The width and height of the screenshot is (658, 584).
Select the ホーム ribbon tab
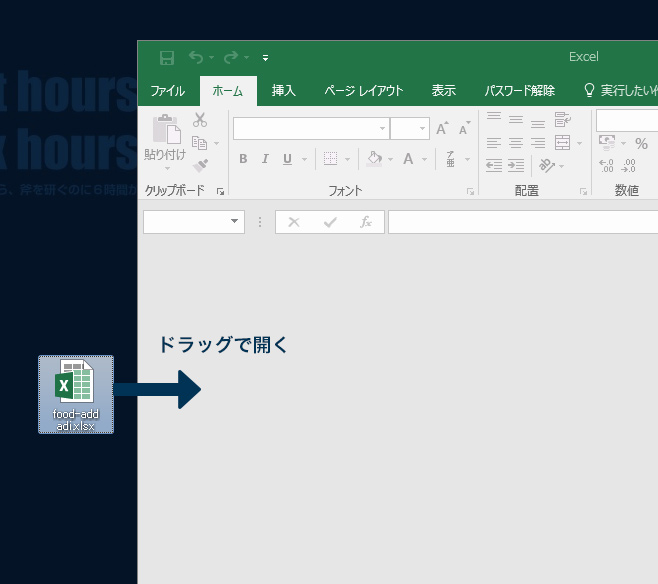(x=228, y=91)
